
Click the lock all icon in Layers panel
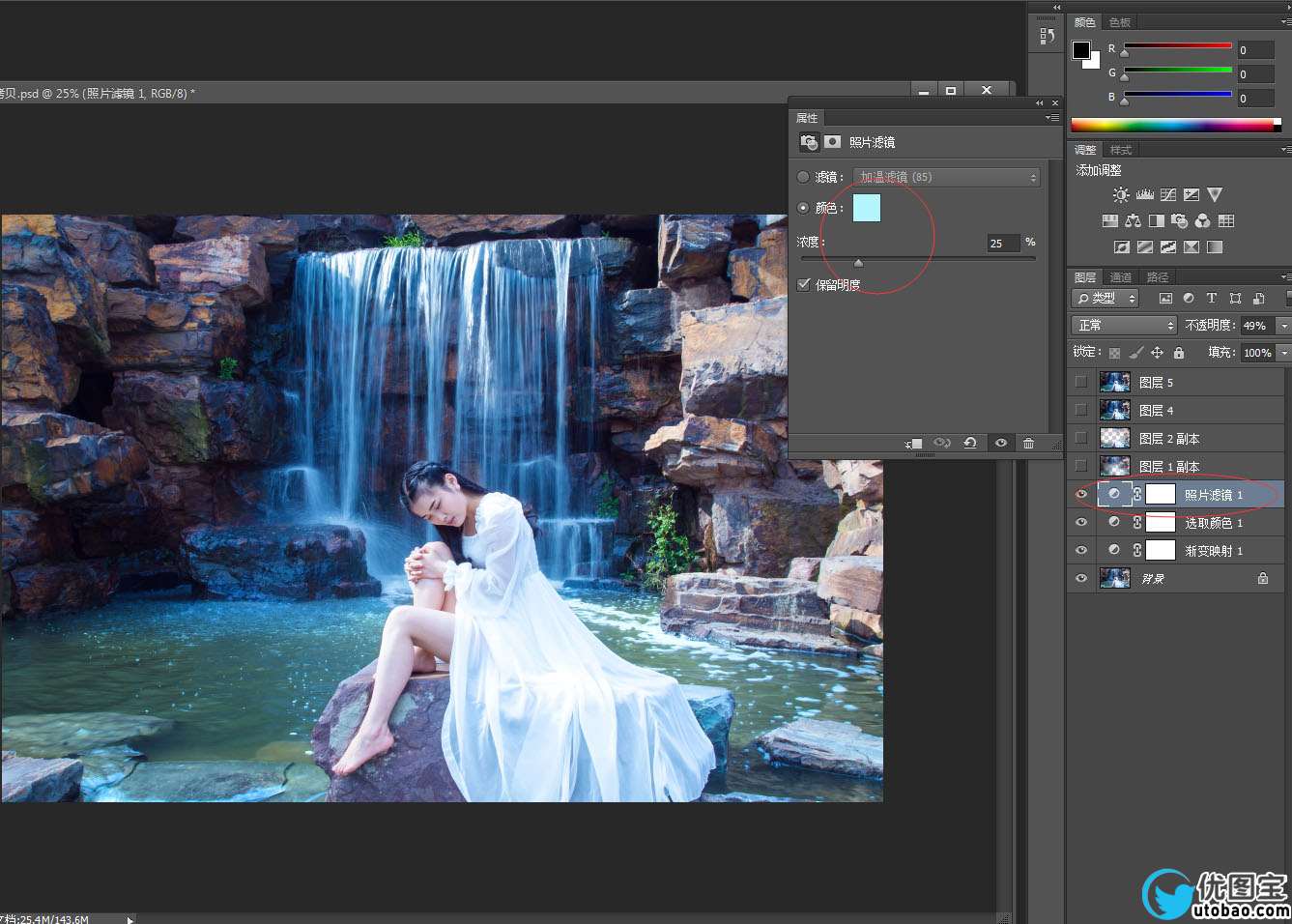point(1179,353)
